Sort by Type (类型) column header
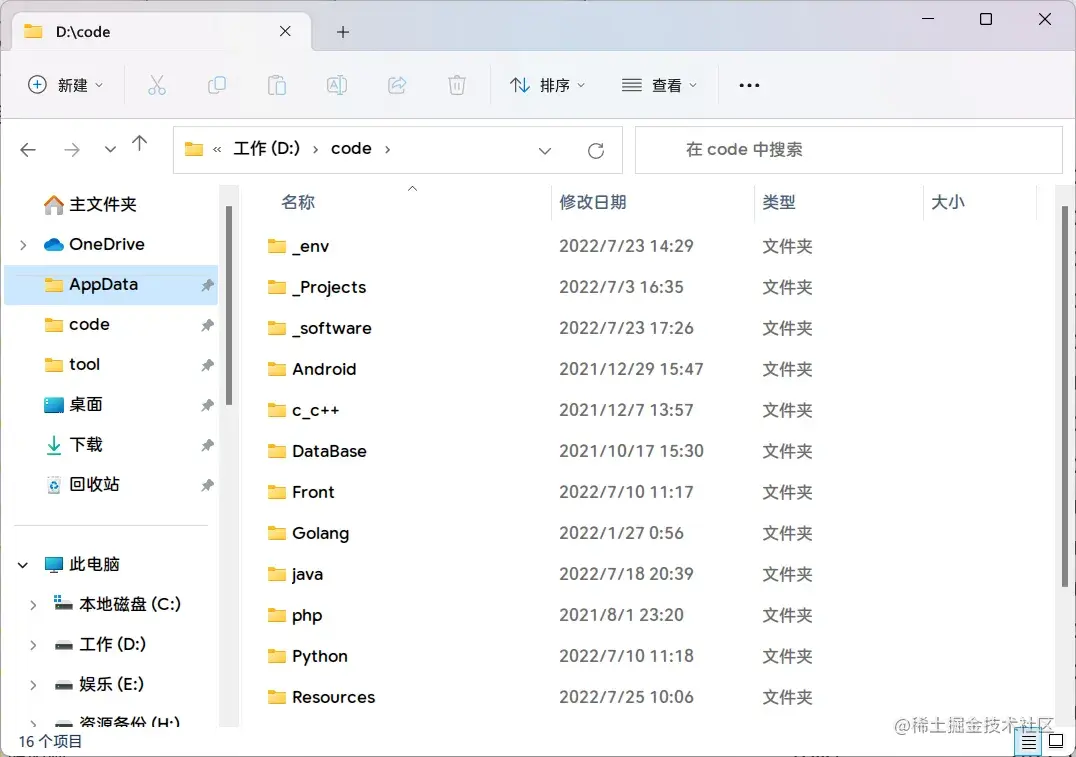The width and height of the screenshot is (1076, 757). tap(779, 202)
